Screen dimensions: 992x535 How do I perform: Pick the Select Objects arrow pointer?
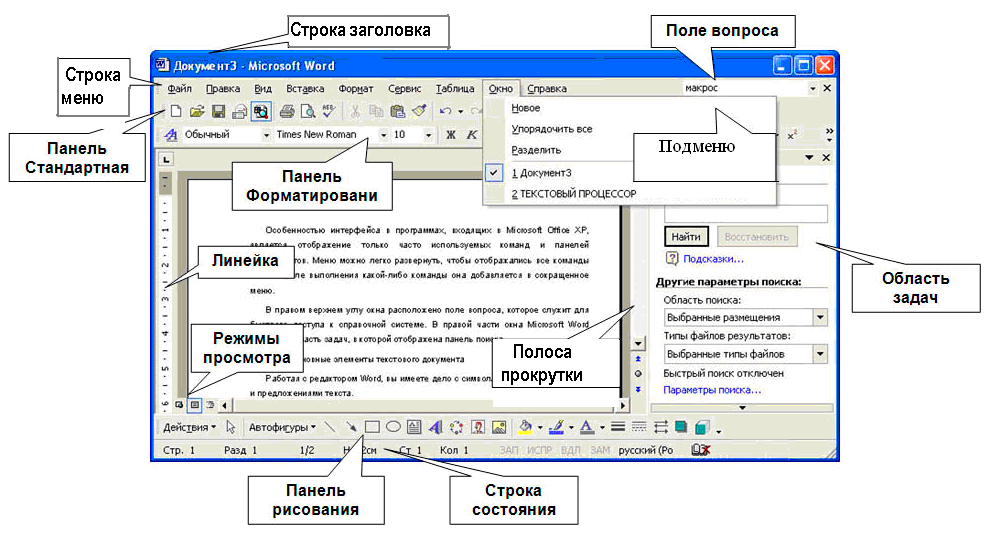(231, 427)
